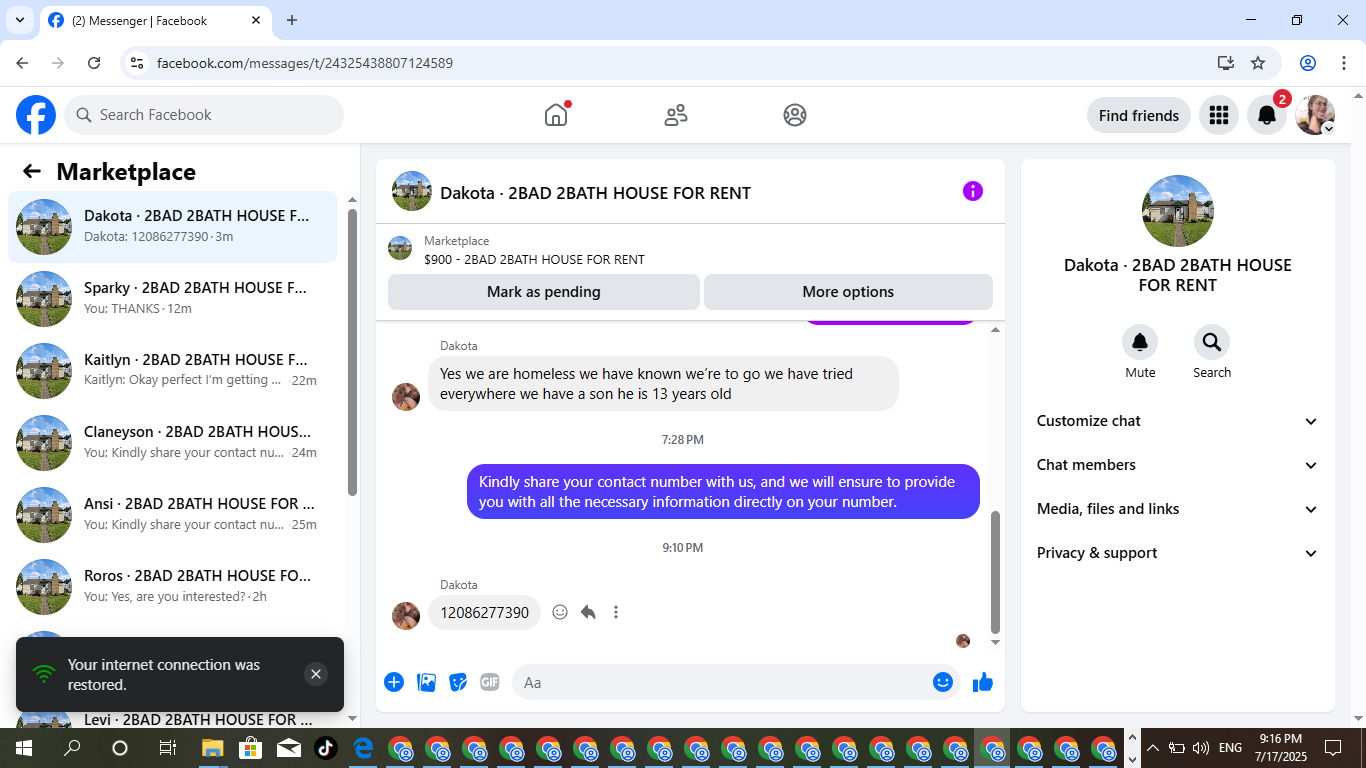Open more options for 12086277390 message
Screen dimensions: 1366x768
616,612
